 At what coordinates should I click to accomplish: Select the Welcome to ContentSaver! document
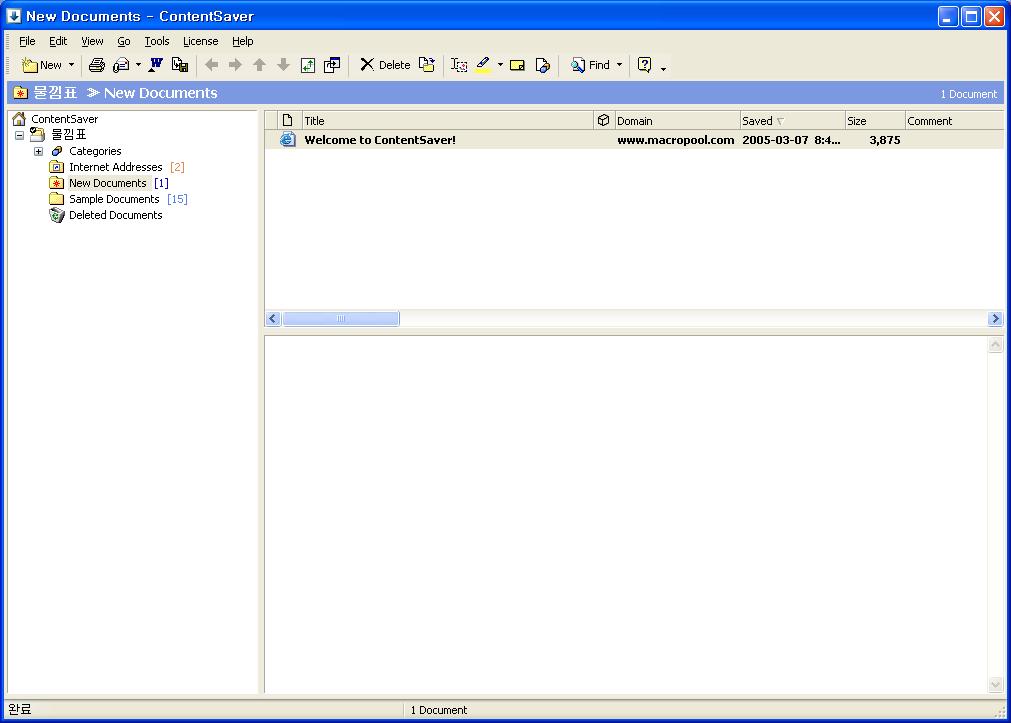coord(380,140)
